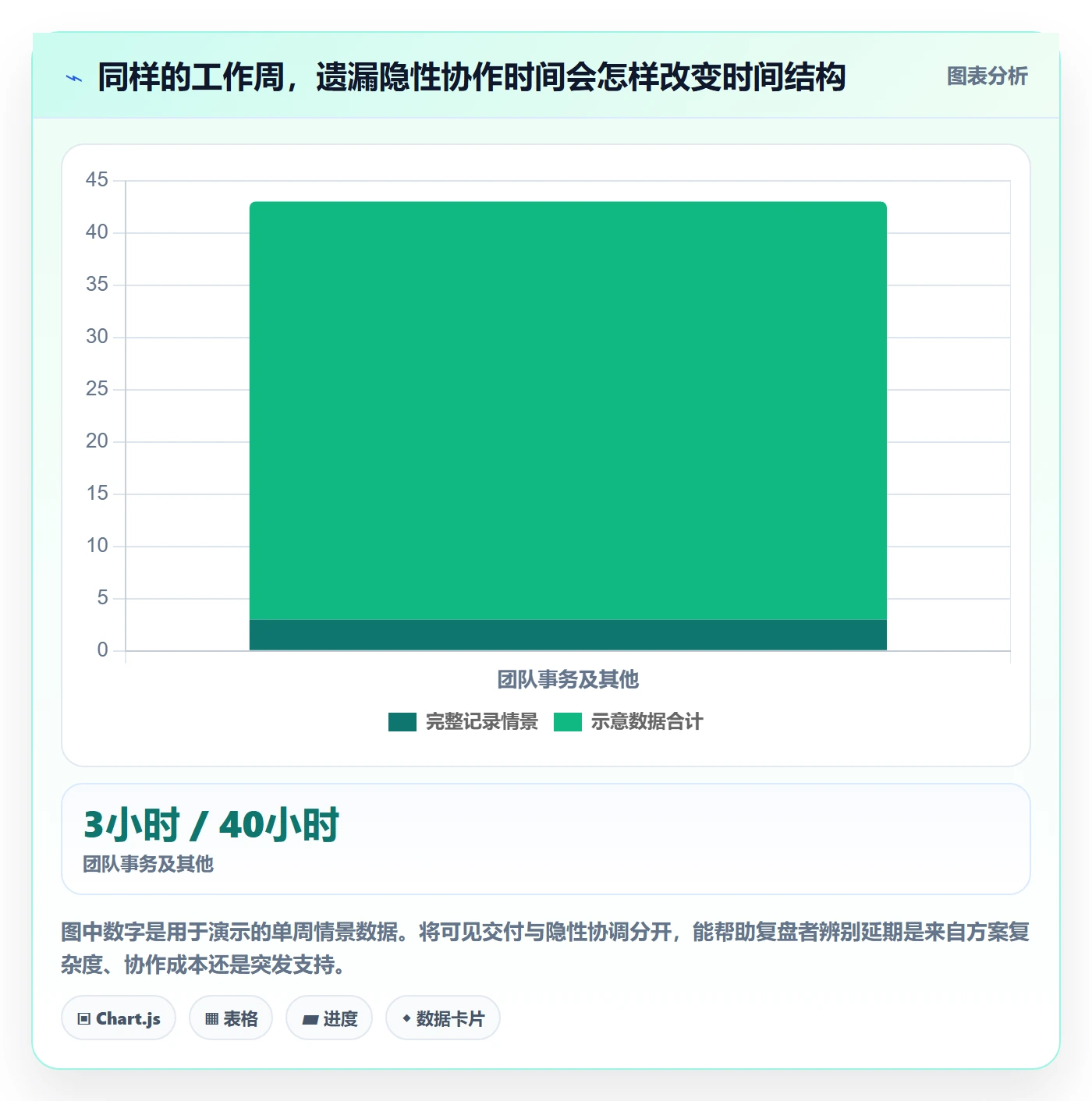Click the bright green 示意数据合计 bar segment

pos(568,411)
